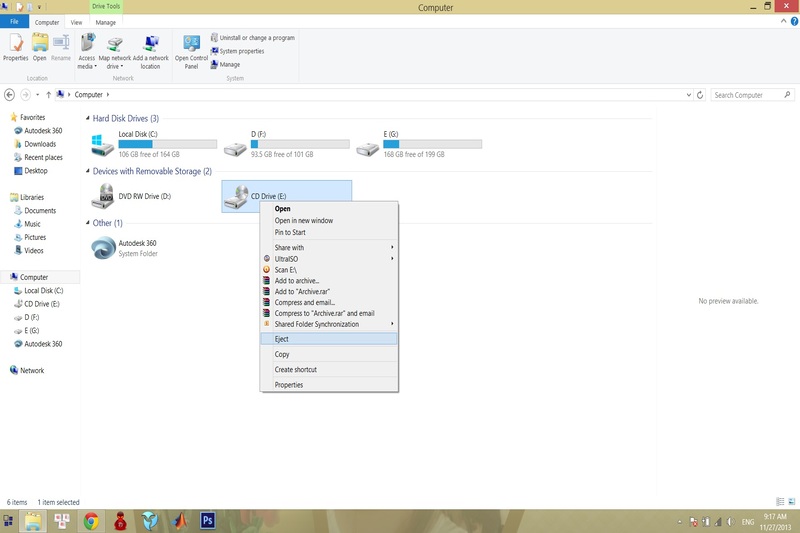Click System properties in the ribbon
The height and width of the screenshot is (533, 800).
[x=241, y=51]
